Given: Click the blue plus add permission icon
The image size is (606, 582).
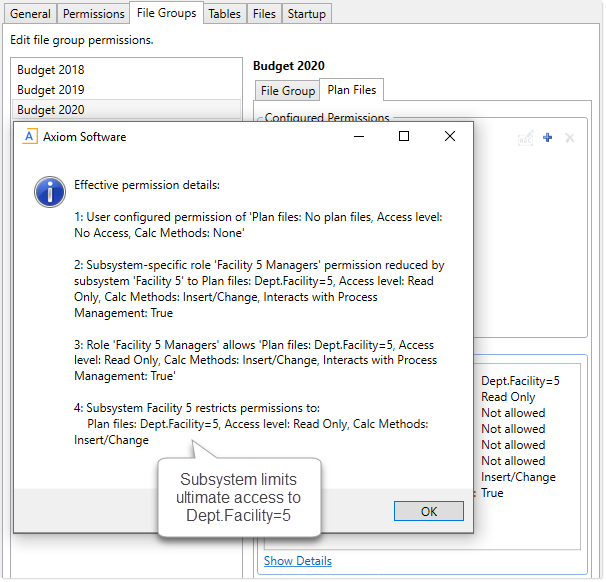Looking at the screenshot, I should tap(548, 137).
